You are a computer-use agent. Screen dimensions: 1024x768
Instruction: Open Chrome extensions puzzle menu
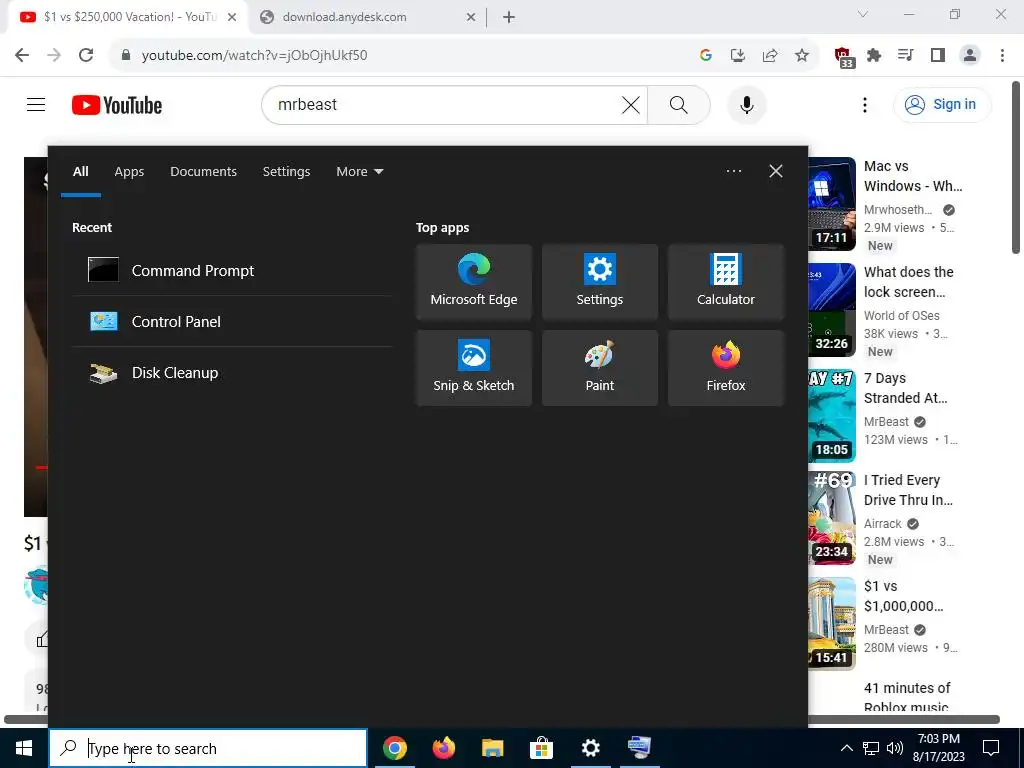(x=874, y=56)
